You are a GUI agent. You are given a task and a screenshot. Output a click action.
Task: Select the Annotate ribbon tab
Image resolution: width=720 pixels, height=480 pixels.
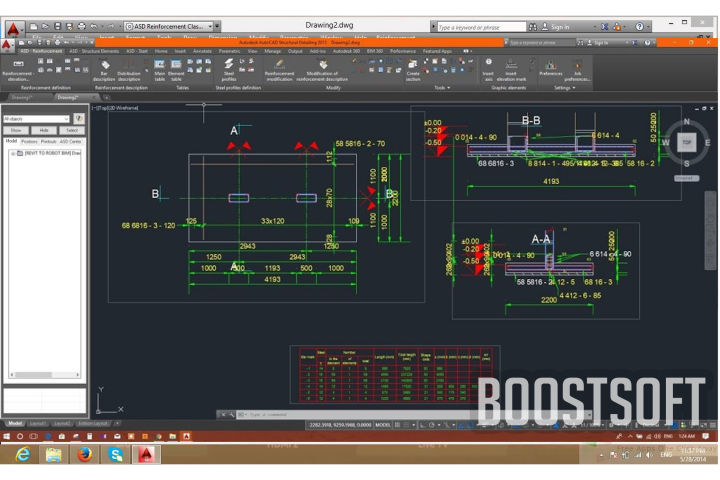pos(202,51)
